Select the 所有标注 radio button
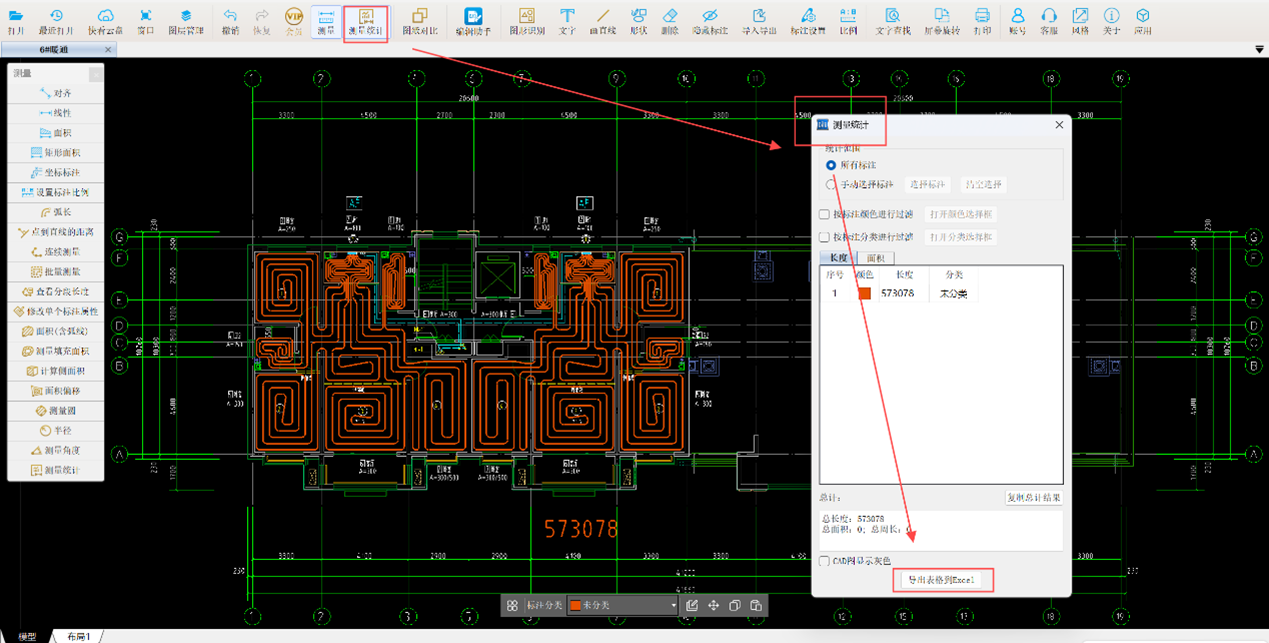 pyautogui.click(x=831, y=165)
